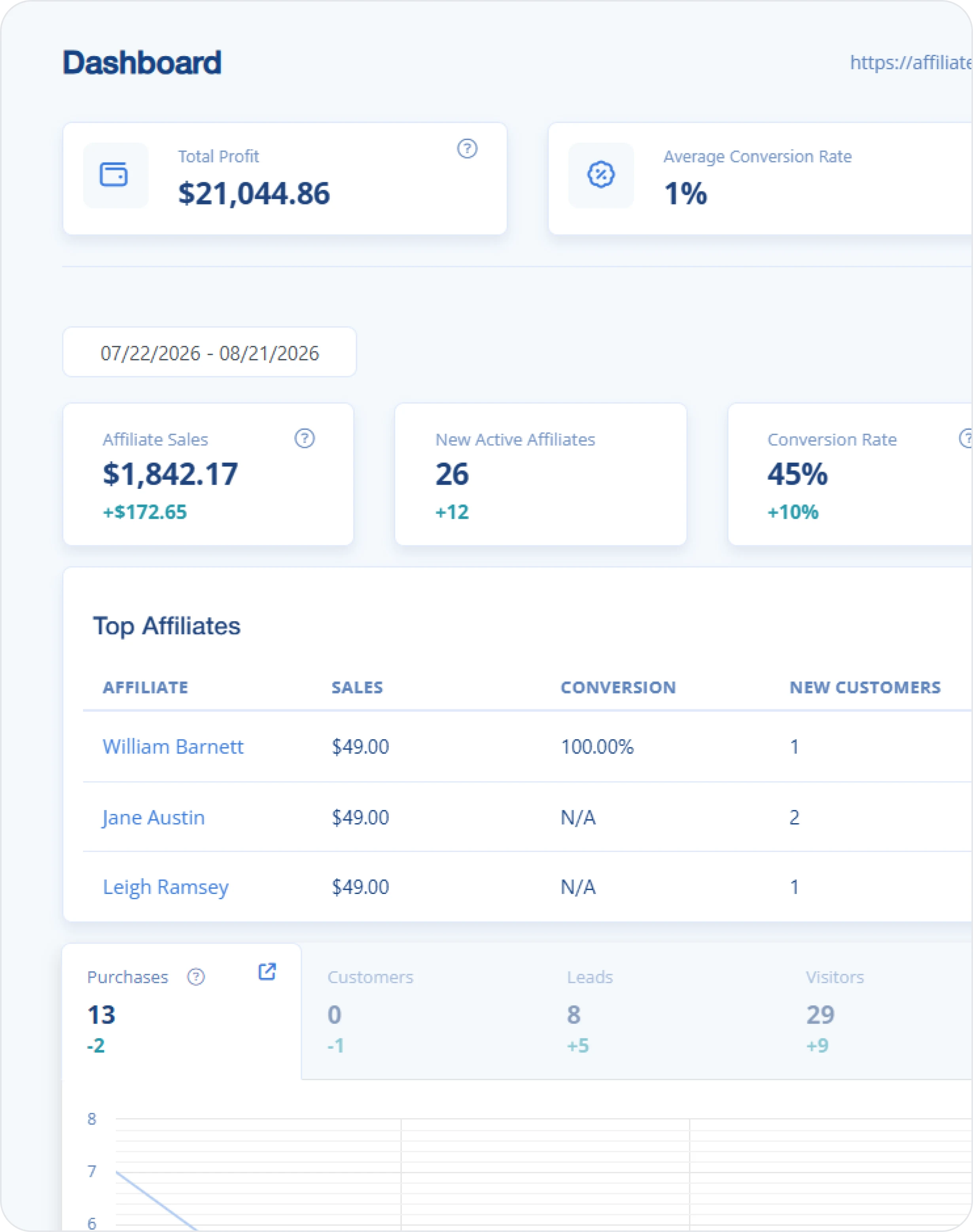Click the Affiliate Sales help question icon
The height and width of the screenshot is (1232, 973).
(x=305, y=438)
